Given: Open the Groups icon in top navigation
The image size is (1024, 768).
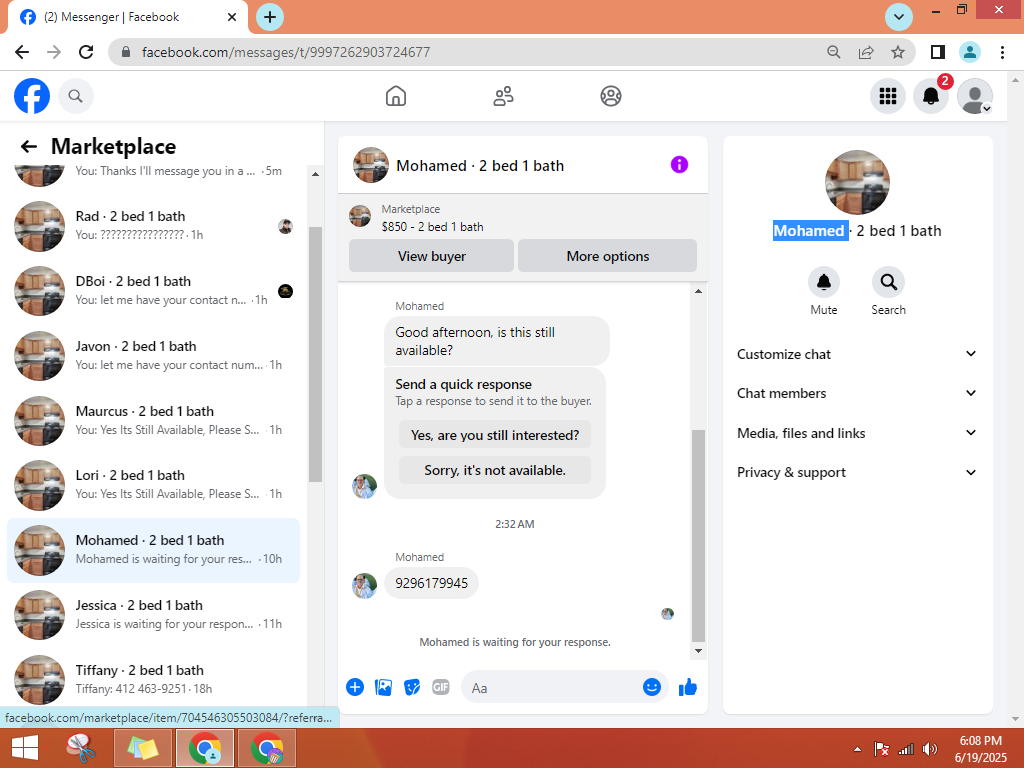Looking at the screenshot, I should tap(611, 96).
